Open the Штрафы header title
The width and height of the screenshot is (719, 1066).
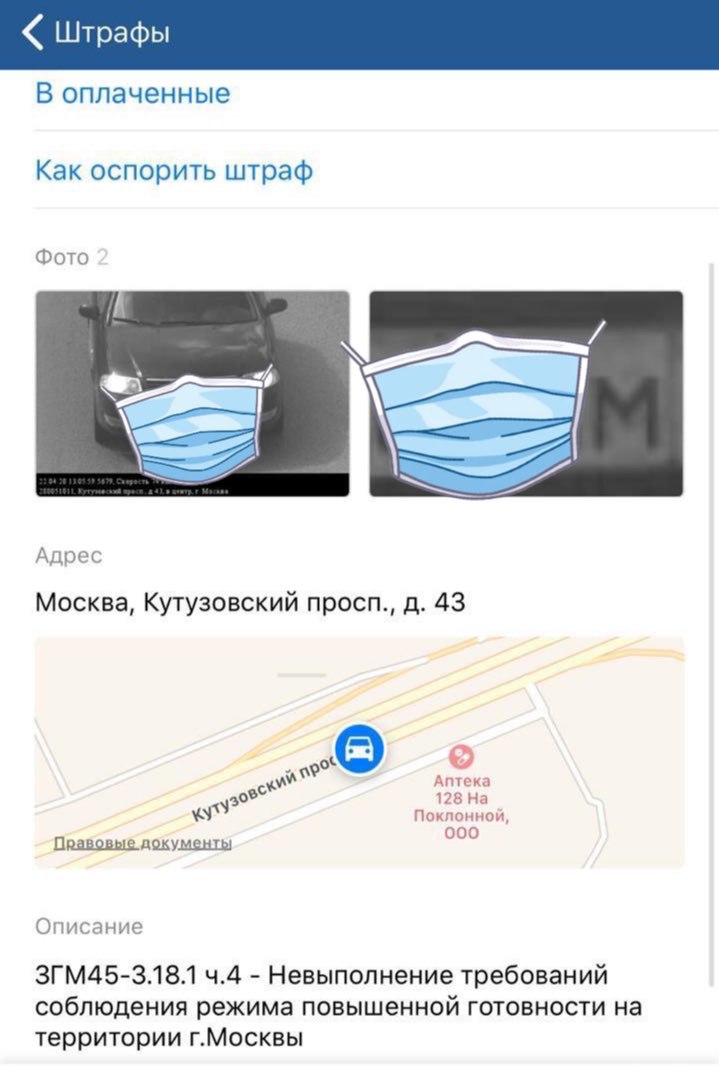pos(112,33)
